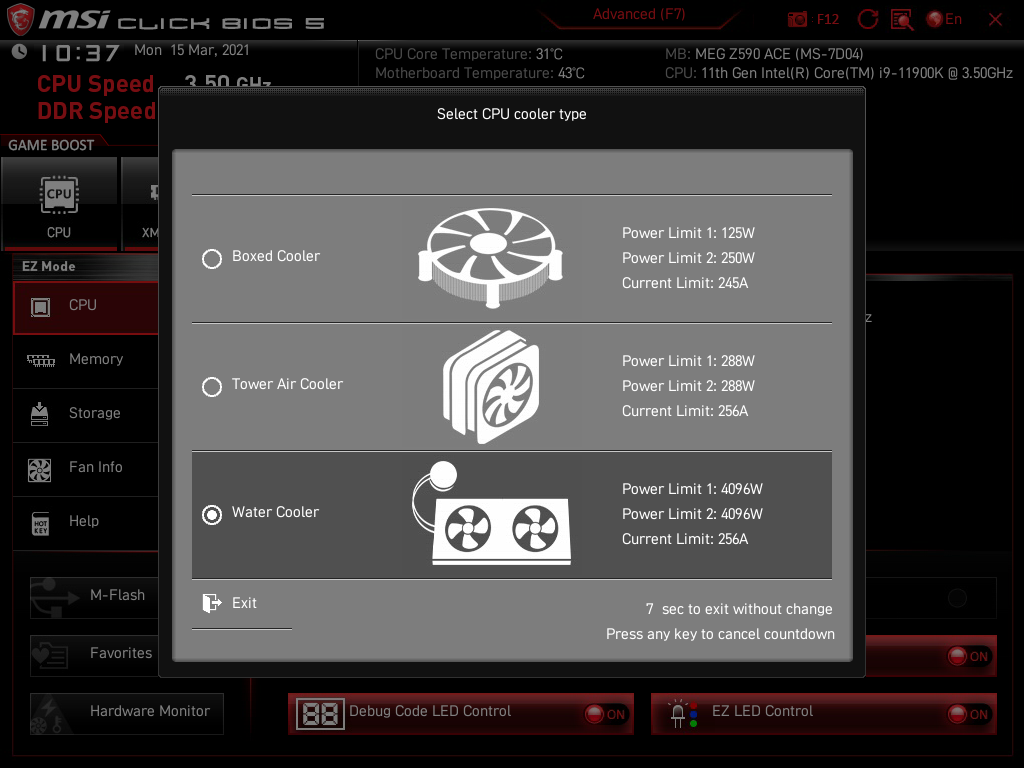Open the Fan Info section
1024x768 pixels.
coord(86,468)
